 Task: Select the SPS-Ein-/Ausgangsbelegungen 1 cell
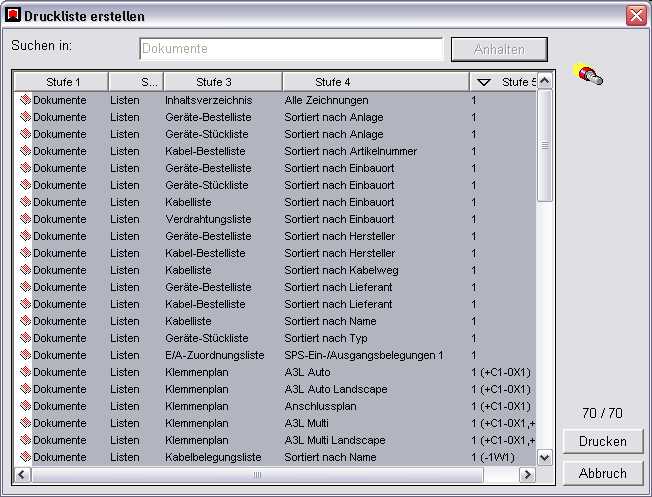[364, 355]
